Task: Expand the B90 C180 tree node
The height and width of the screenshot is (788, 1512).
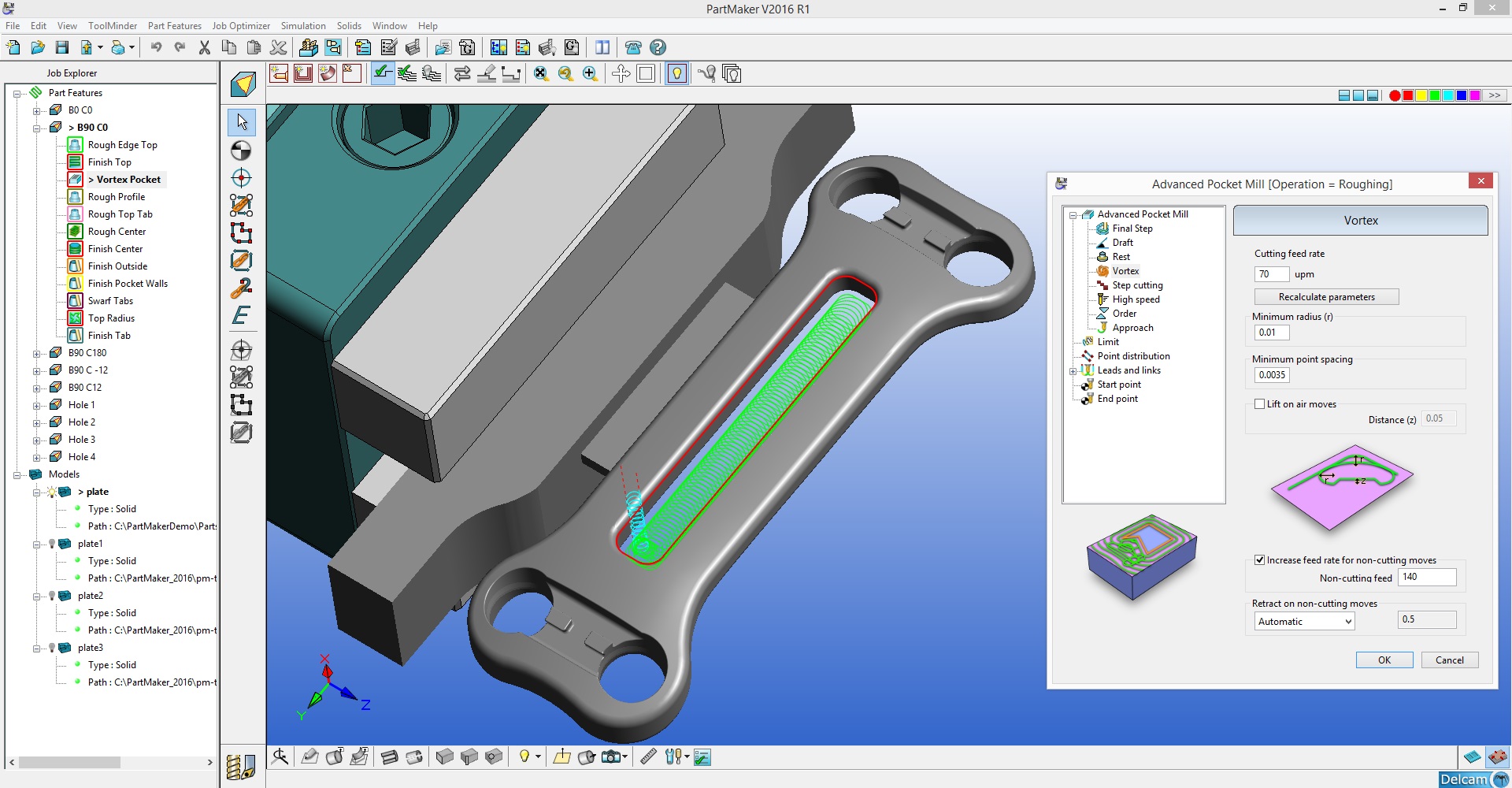Action: [36, 353]
